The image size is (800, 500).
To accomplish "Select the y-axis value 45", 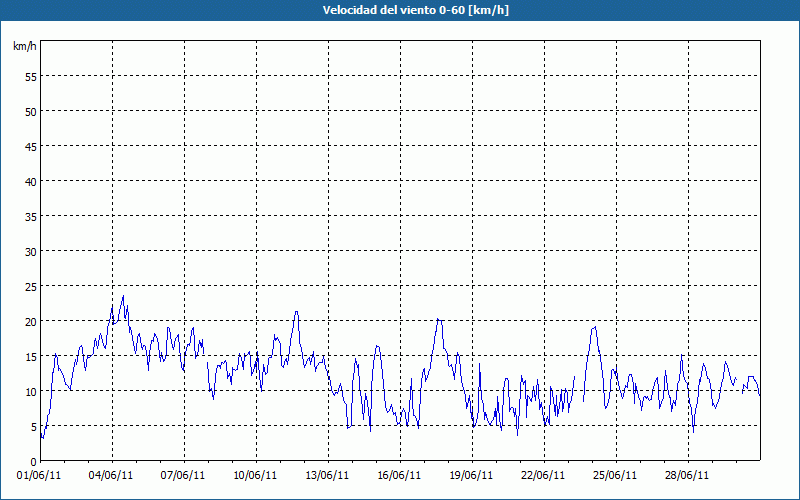I will pos(31,146).
